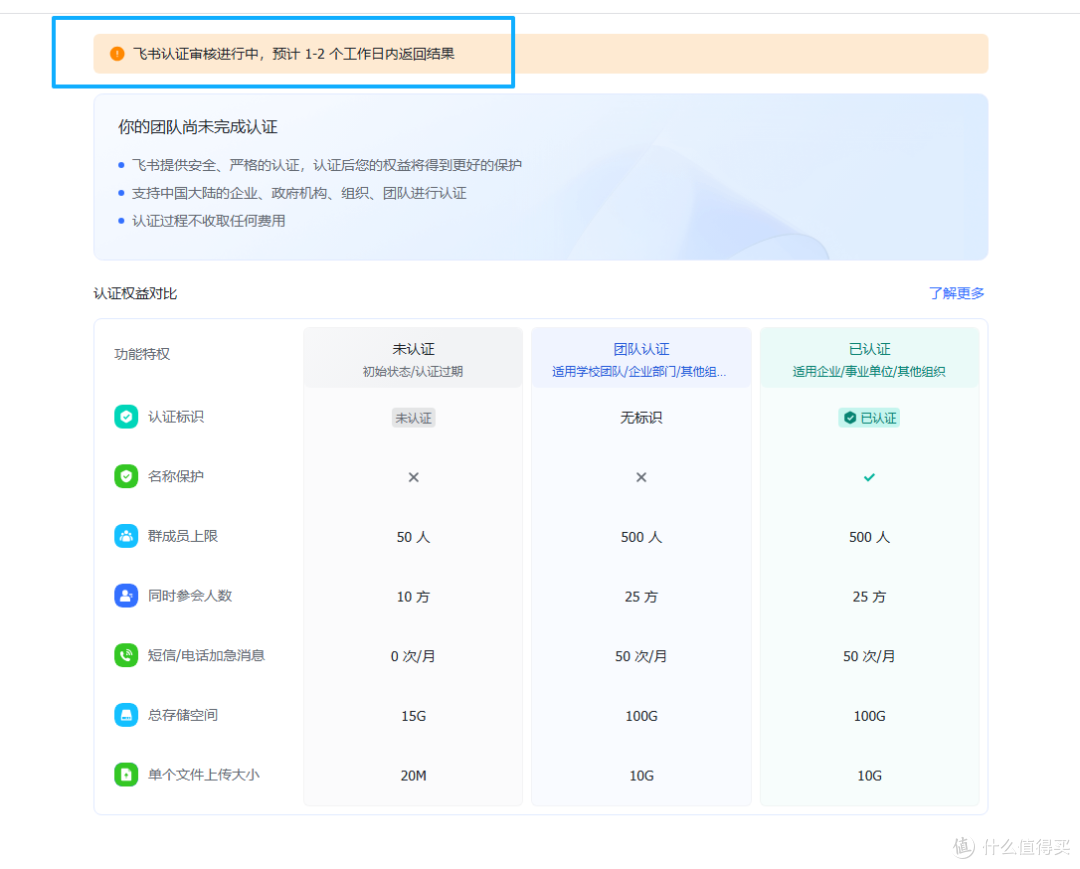This screenshot has height=869, width=1080.
Task: Select the 团队认证 column header
Action: [641, 358]
